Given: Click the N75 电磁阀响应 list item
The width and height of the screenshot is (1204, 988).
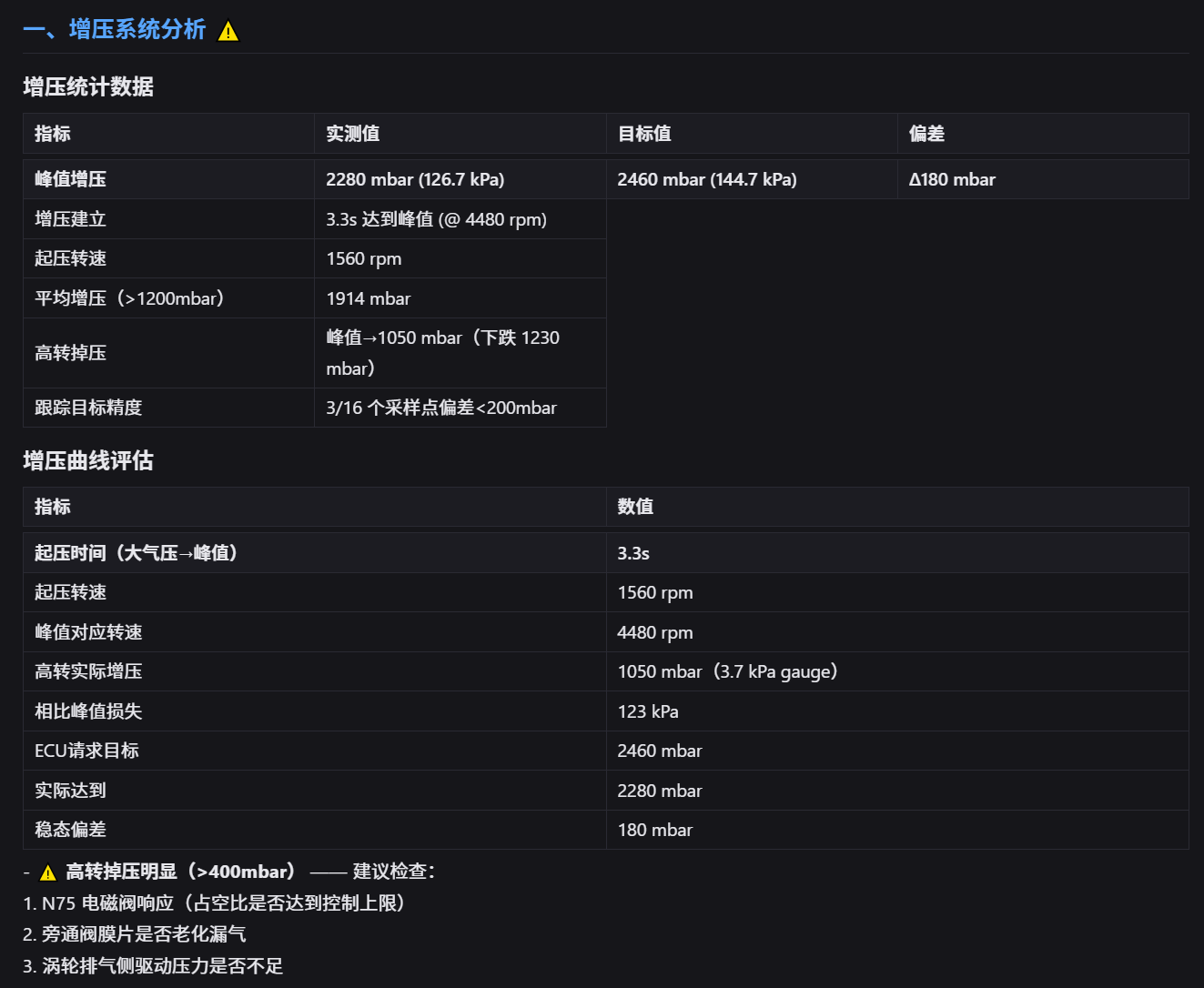Looking at the screenshot, I should [x=214, y=903].
